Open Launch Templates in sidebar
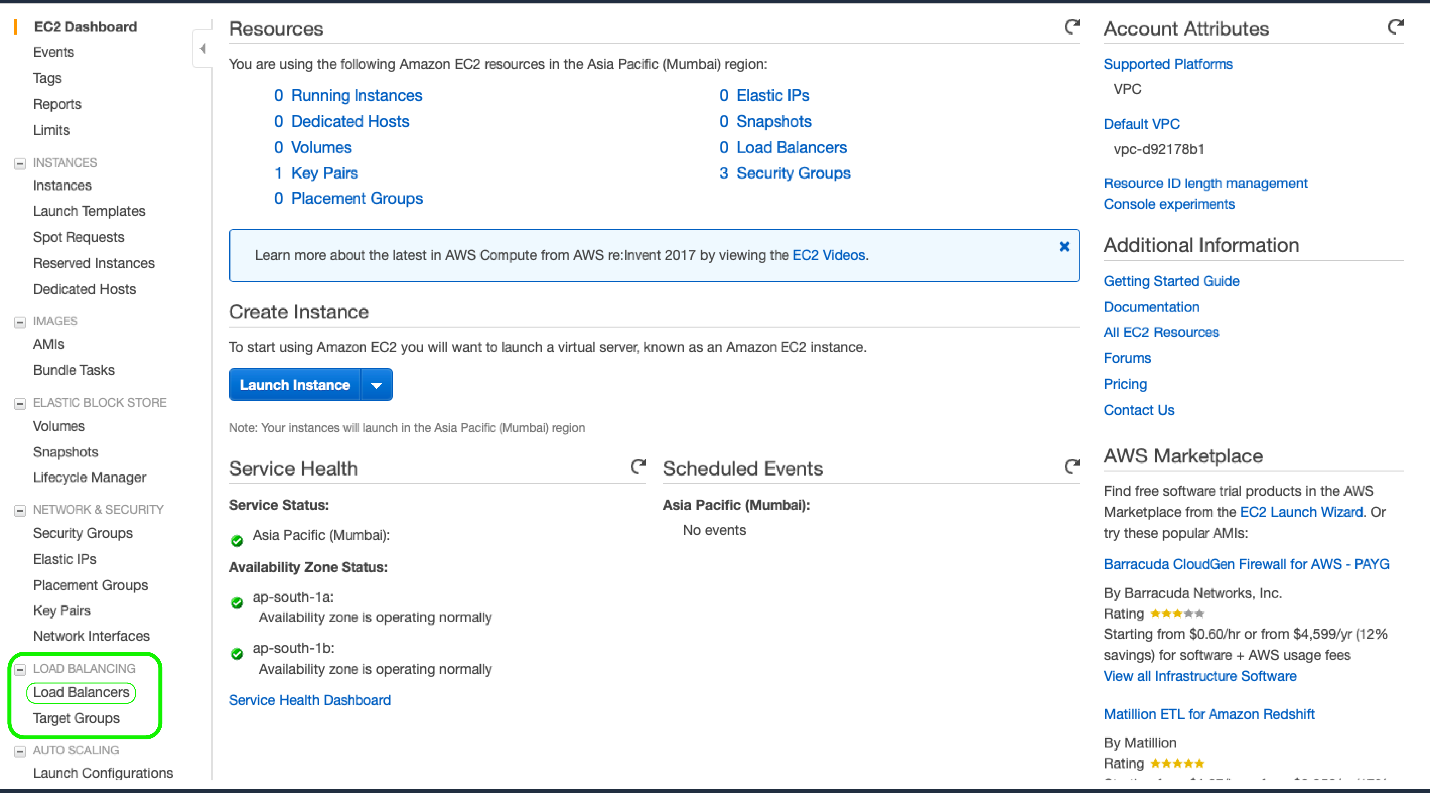The width and height of the screenshot is (1430, 793). click(x=89, y=211)
